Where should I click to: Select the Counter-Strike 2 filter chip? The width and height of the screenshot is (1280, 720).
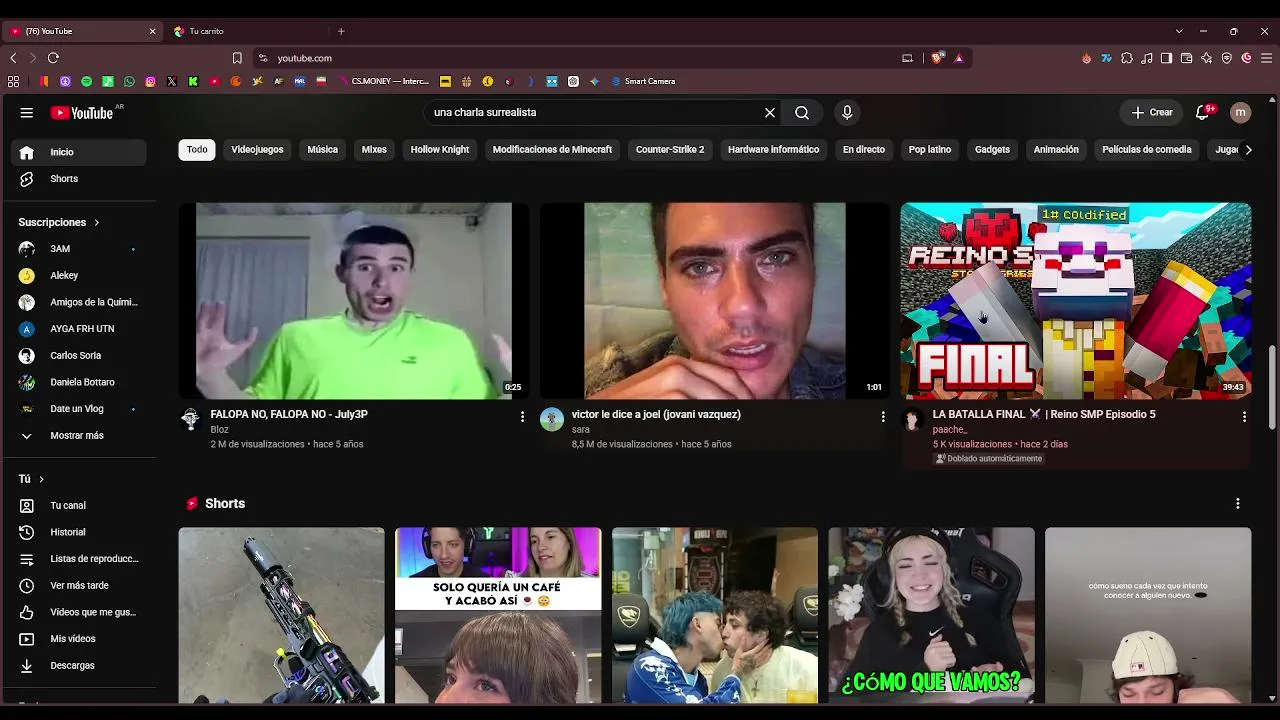coord(670,150)
